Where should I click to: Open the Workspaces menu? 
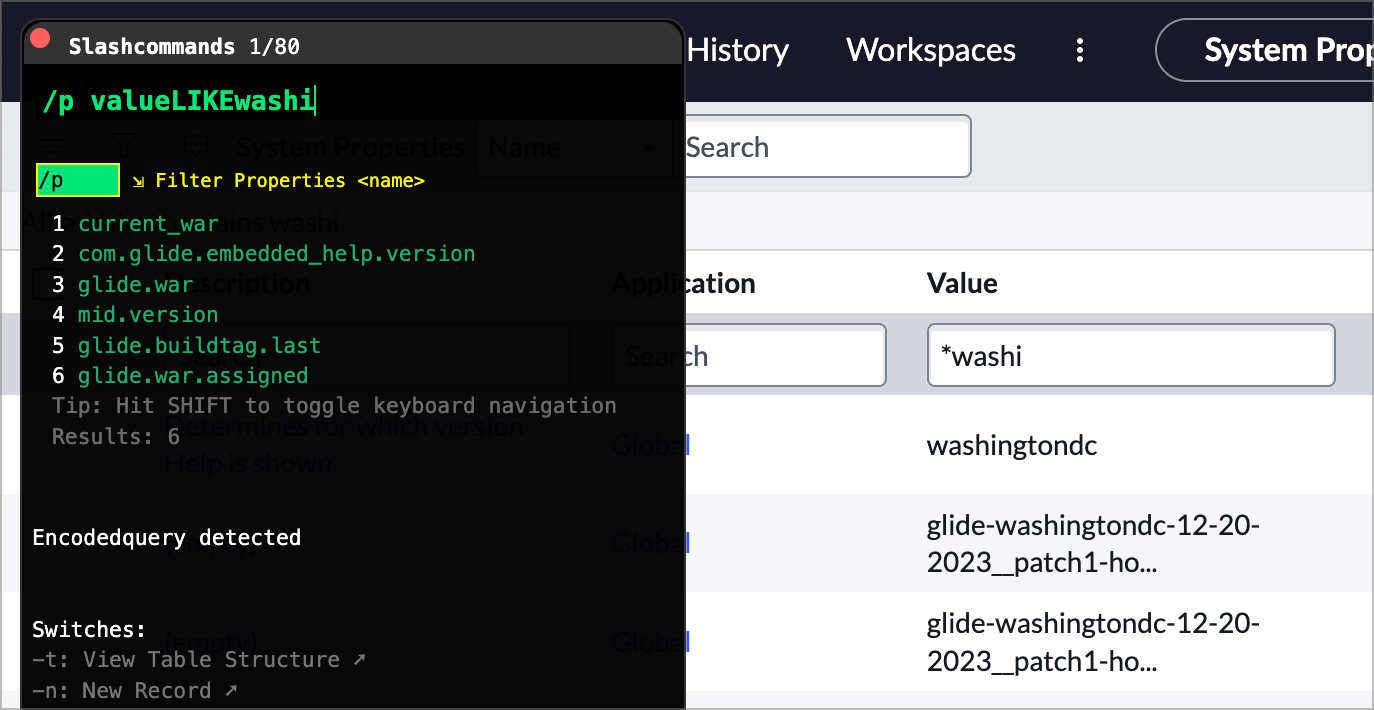(930, 50)
